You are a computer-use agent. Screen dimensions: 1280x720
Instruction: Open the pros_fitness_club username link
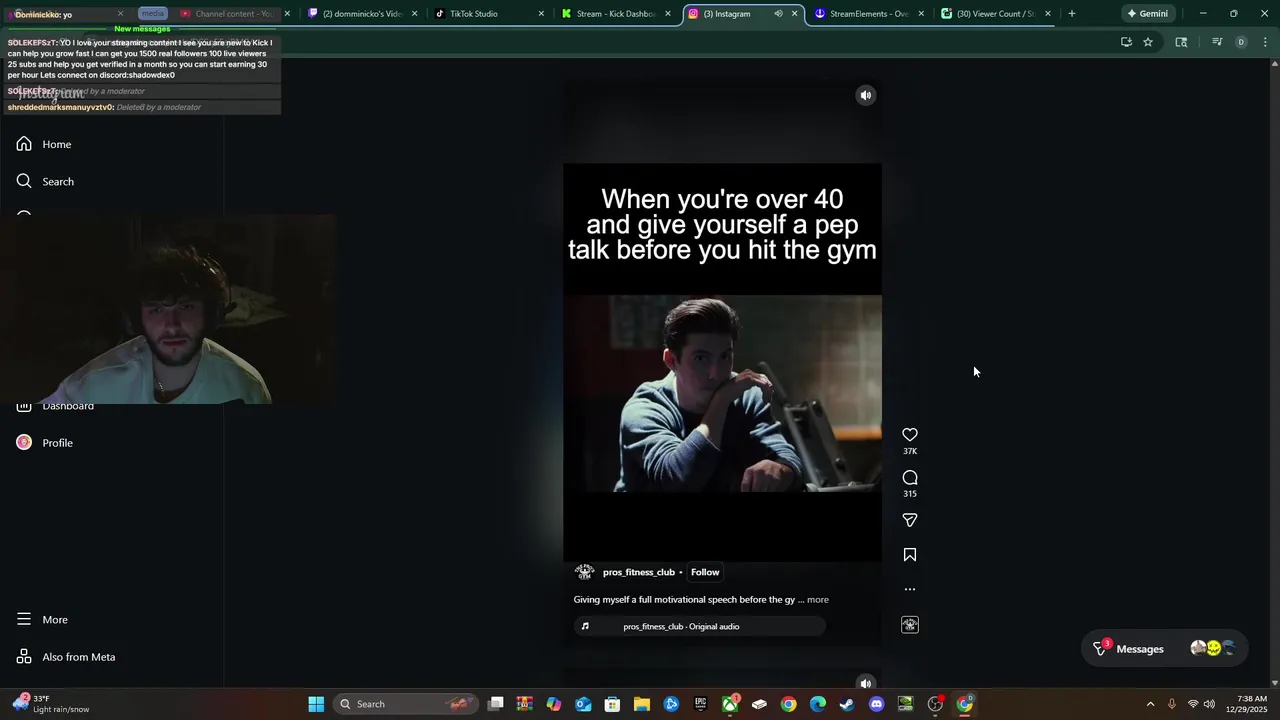point(639,572)
